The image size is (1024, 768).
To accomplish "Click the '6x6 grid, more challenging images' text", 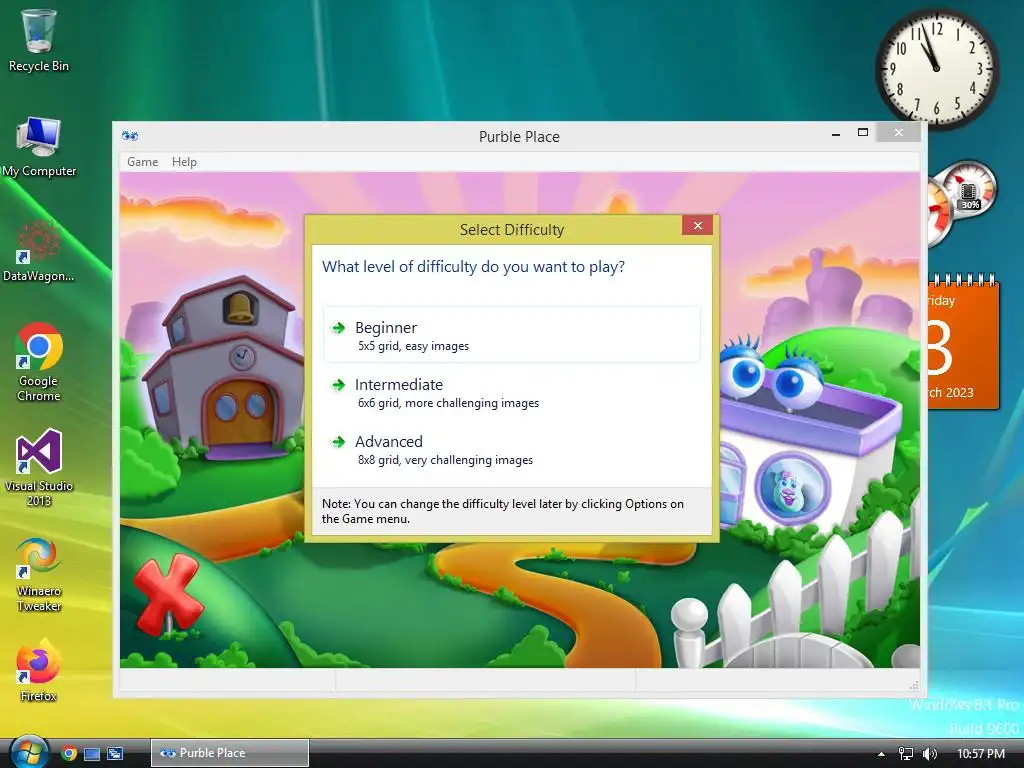I will tap(449, 403).
